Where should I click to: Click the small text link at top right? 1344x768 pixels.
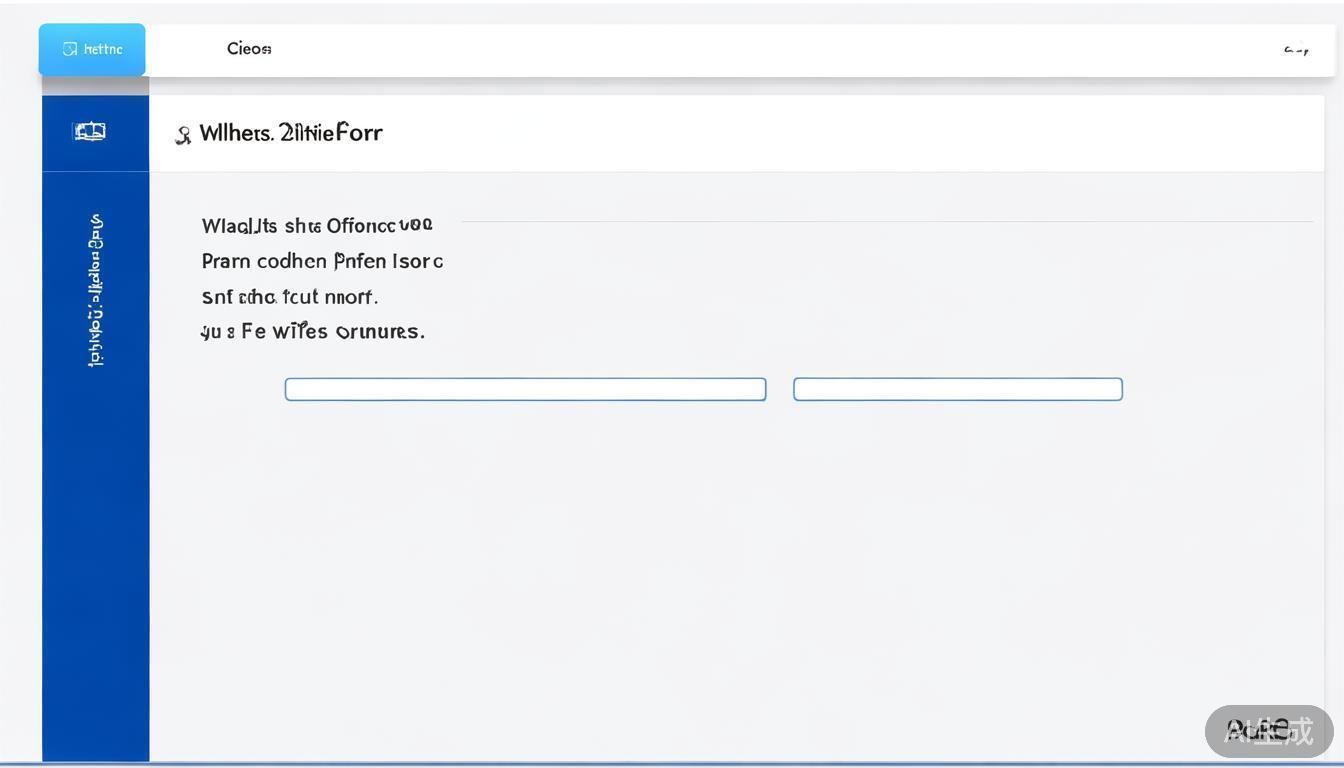point(1296,50)
